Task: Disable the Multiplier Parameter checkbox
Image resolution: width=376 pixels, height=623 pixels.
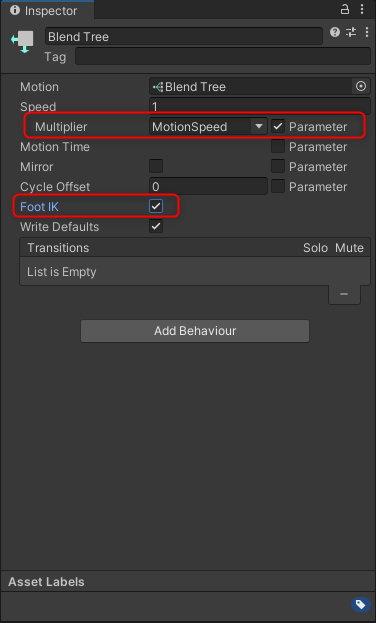Action: (x=278, y=127)
